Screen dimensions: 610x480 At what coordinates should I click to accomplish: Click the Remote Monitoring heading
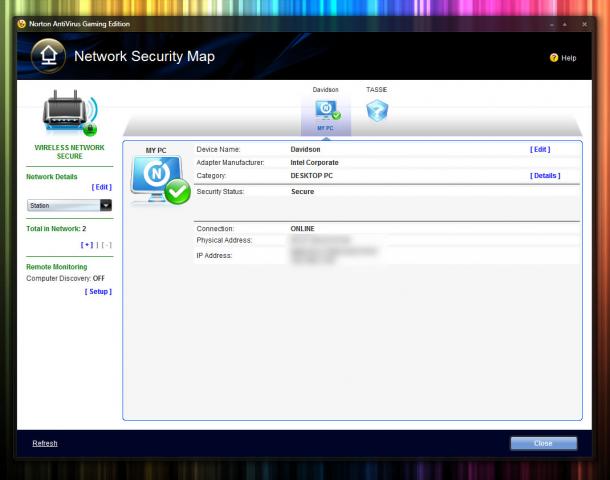[57, 267]
